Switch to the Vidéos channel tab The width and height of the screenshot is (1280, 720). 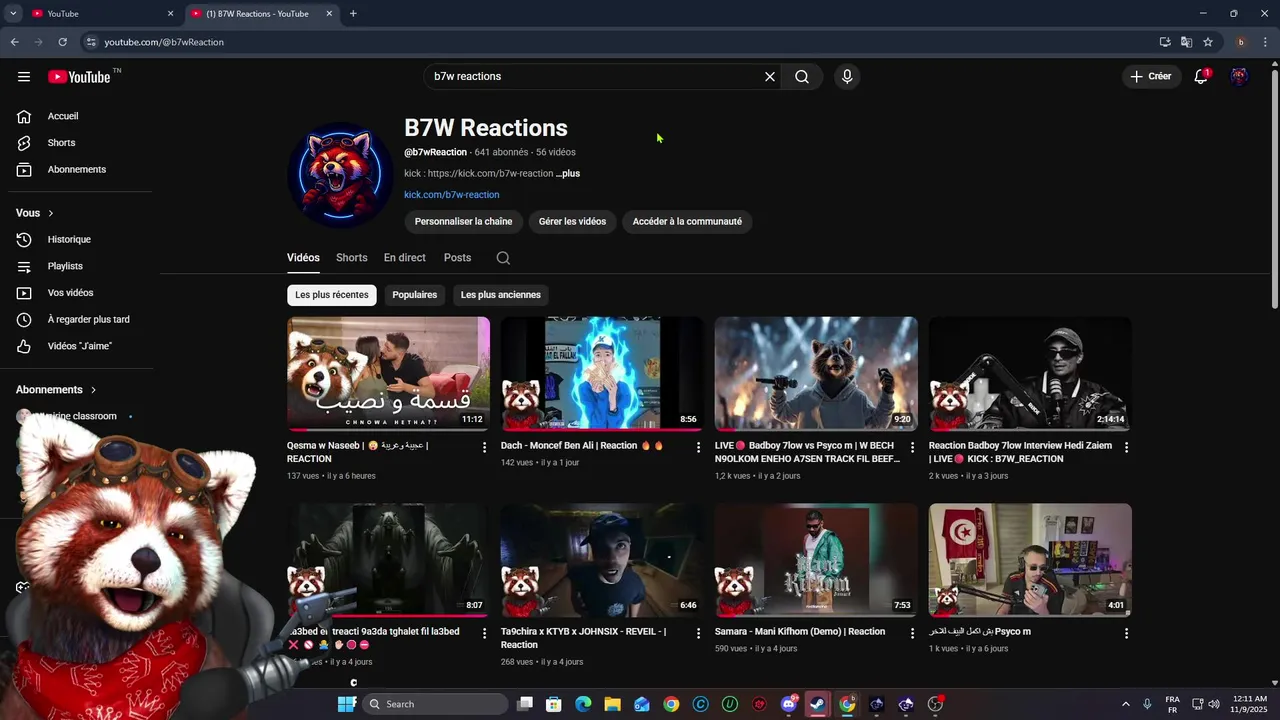[x=303, y=258]
